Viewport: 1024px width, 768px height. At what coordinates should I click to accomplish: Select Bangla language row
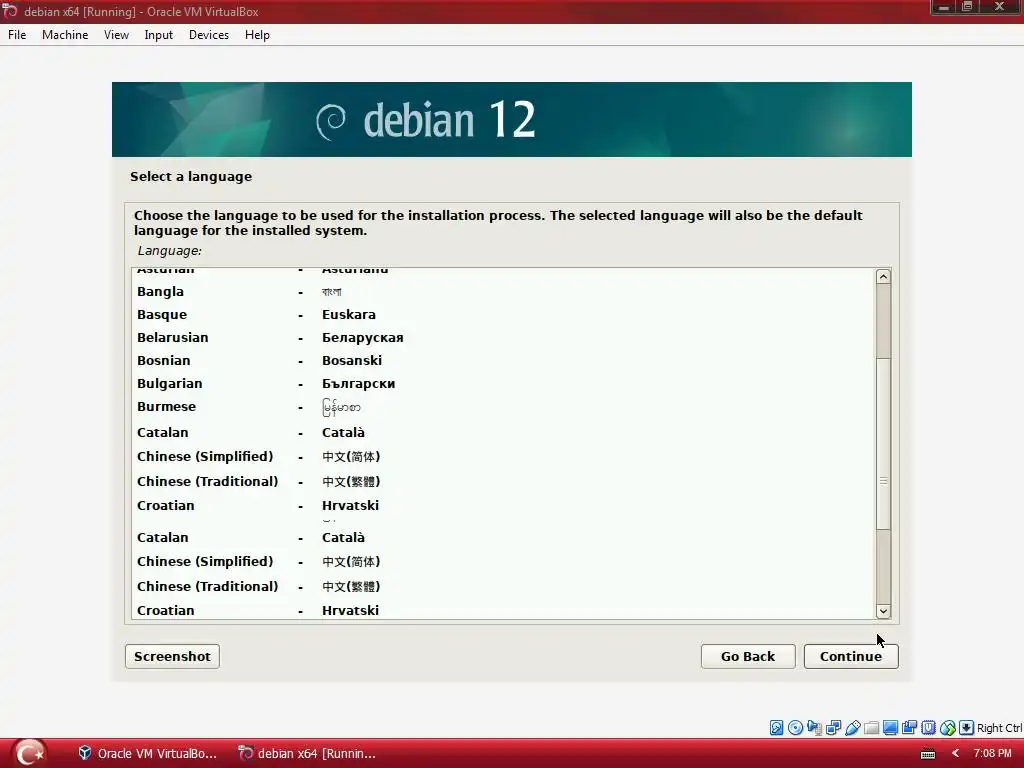(x=503, y=292)
